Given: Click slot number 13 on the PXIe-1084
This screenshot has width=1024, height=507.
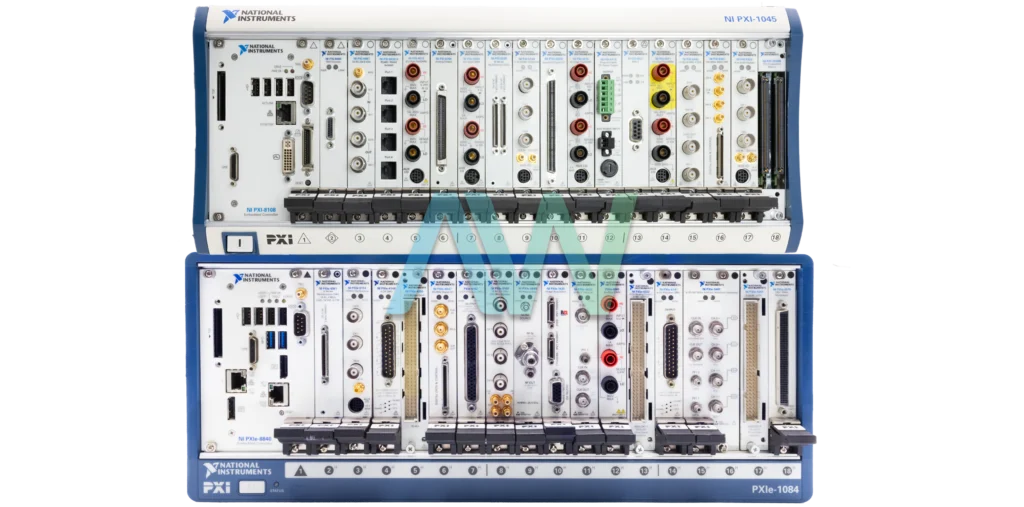Looking at the screenshot, I should (645, 470).
